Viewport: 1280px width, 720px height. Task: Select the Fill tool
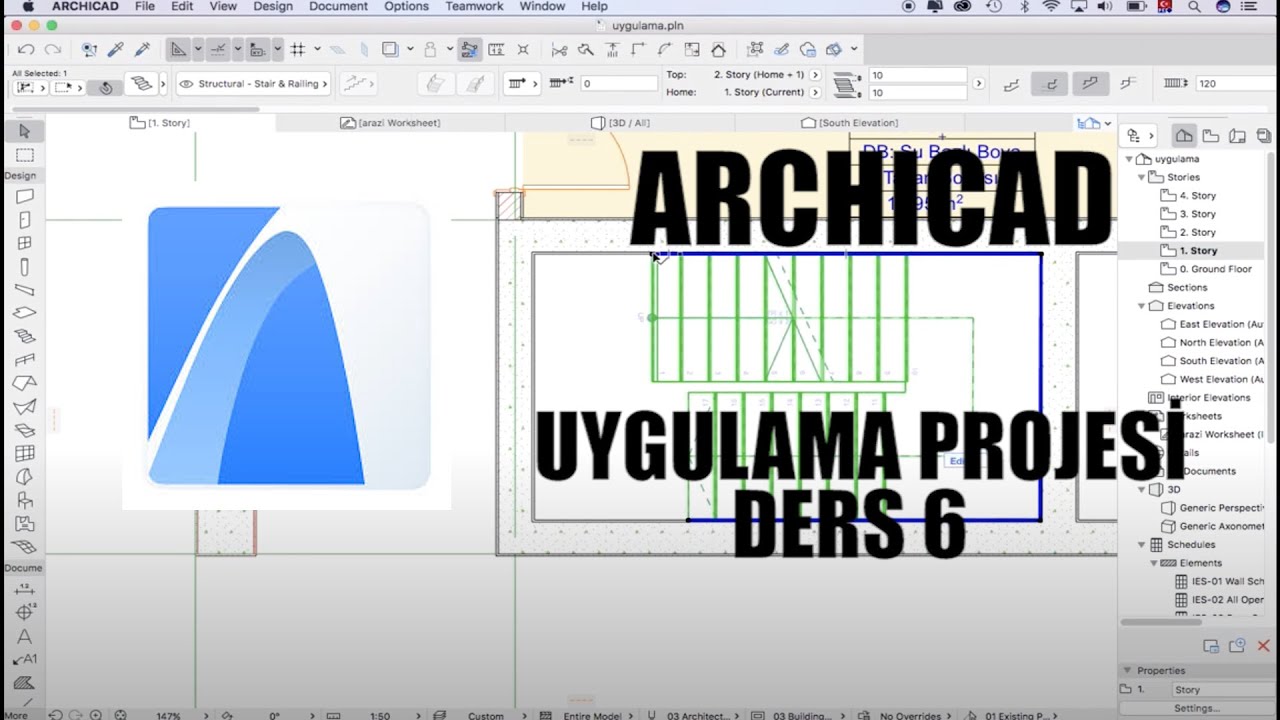click(25, 682)
